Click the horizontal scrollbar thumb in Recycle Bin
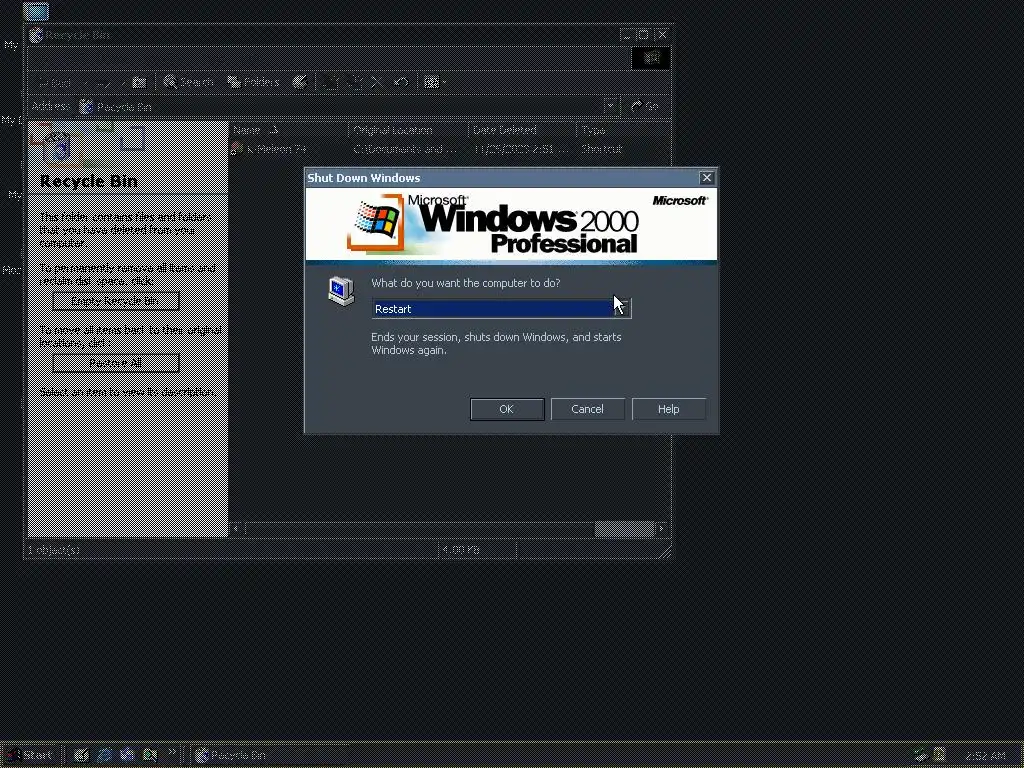The image size is (1024, 768). pos(624,528)
